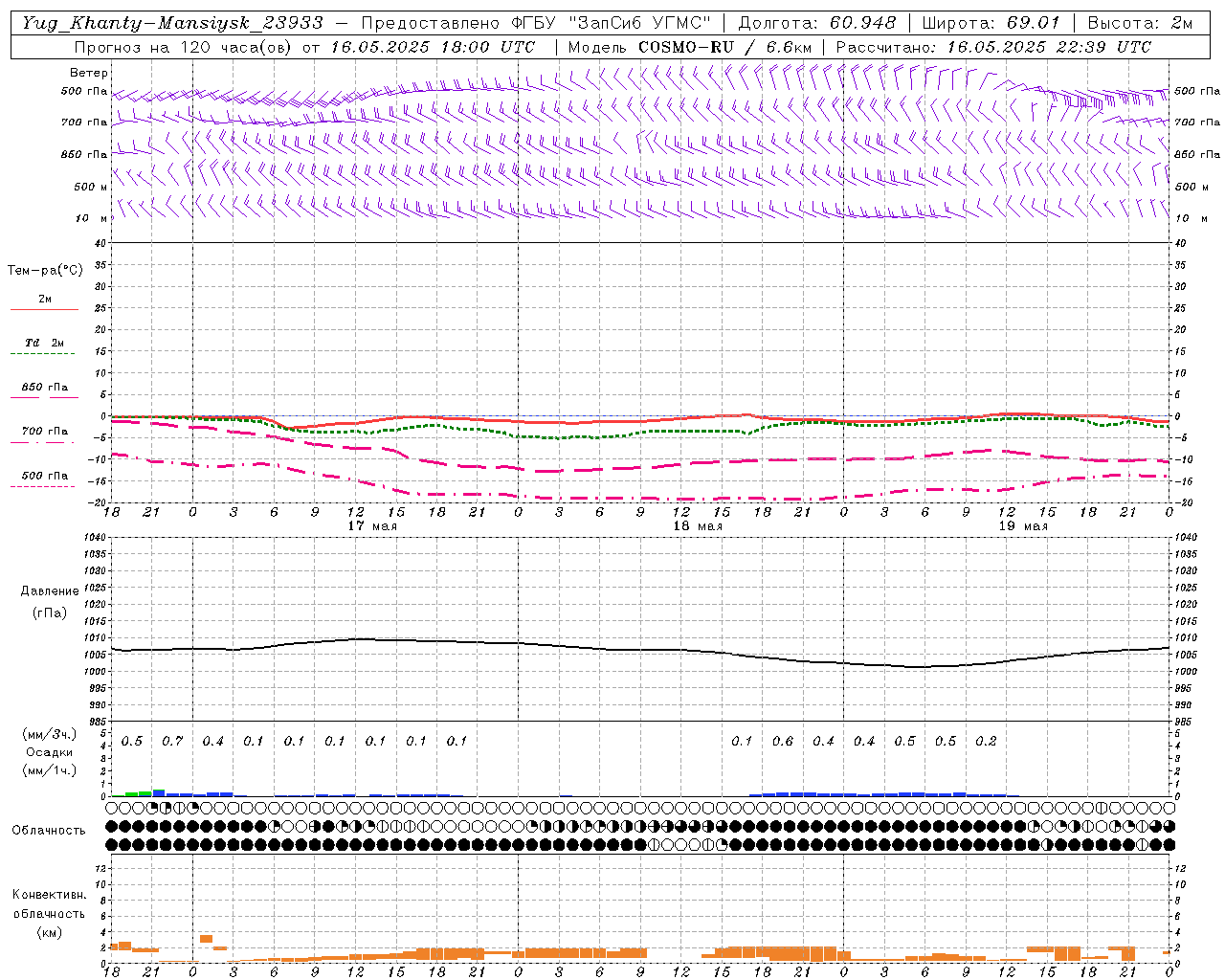This screenshot has height=980, width=1225.
Task: Click the Давление section label
Action: [x=50, y=591]
